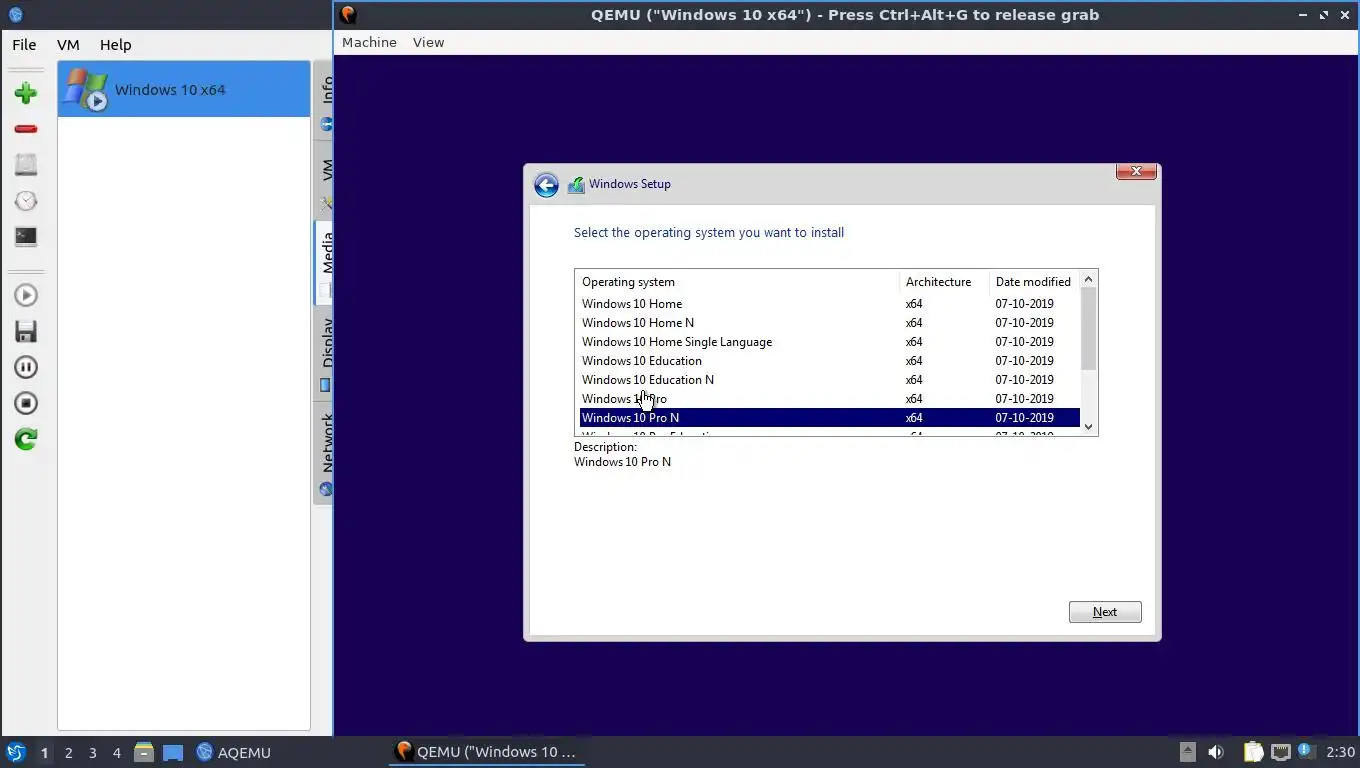The height and width of the screenshot is (768, 1360).
Task: Click the floppy disk save VM icon
Action: 26,331
